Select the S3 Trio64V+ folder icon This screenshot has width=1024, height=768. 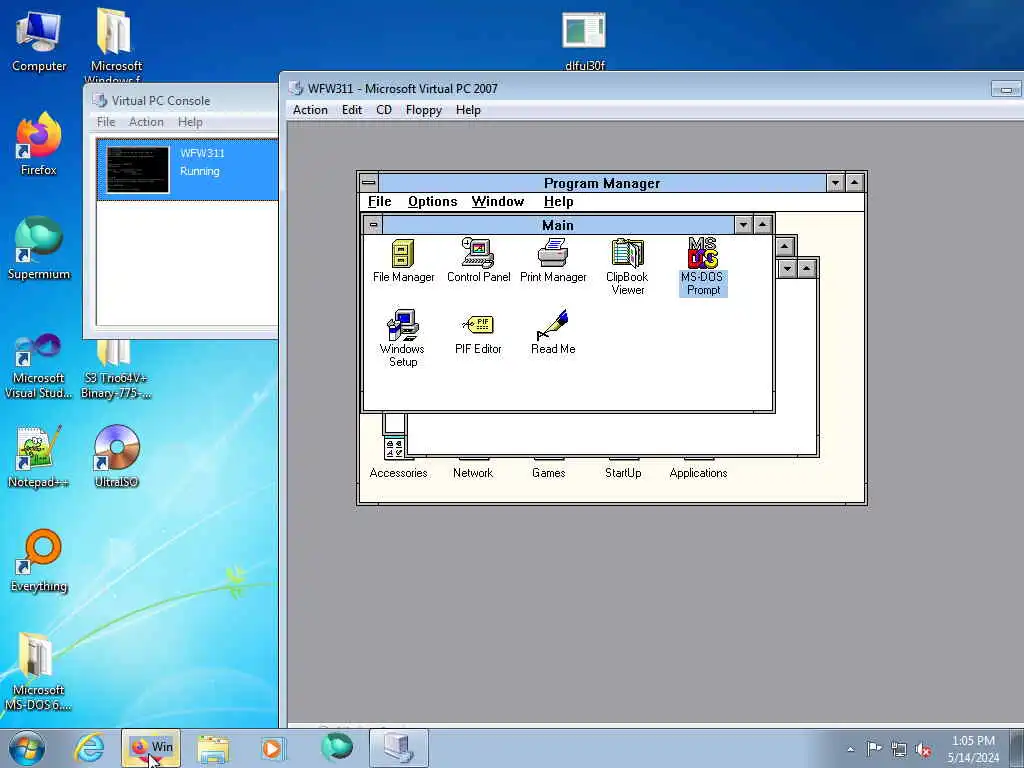[116, 370]
